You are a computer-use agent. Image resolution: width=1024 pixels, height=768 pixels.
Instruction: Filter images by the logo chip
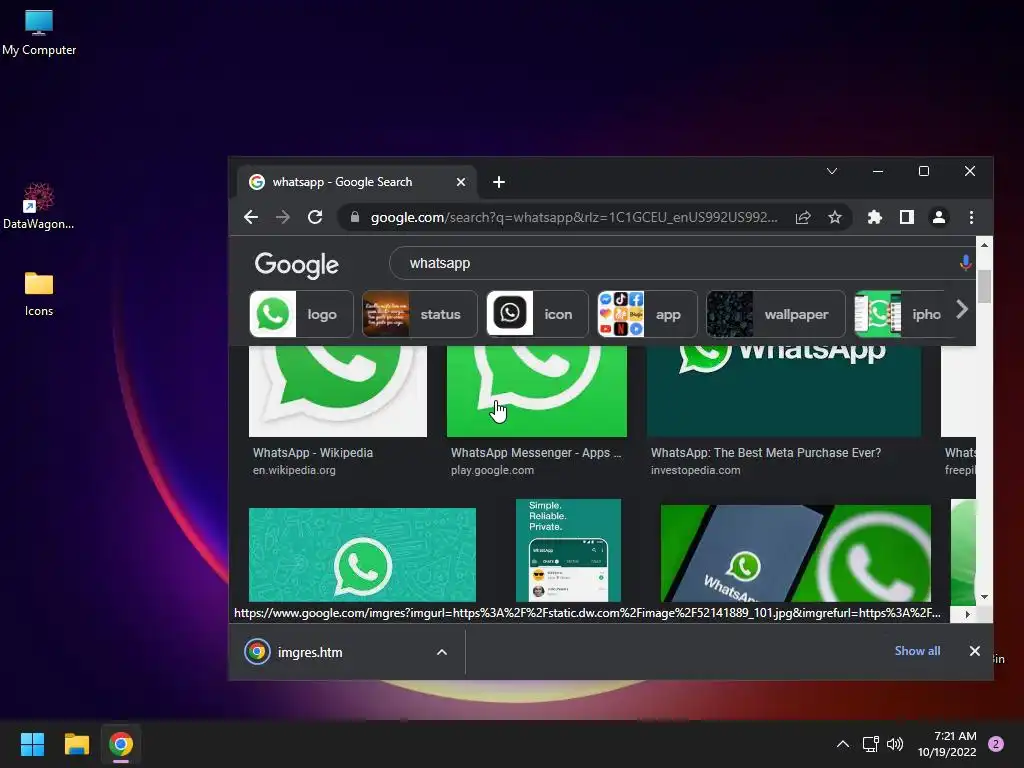pyautogui.click(x=301, y=314)
